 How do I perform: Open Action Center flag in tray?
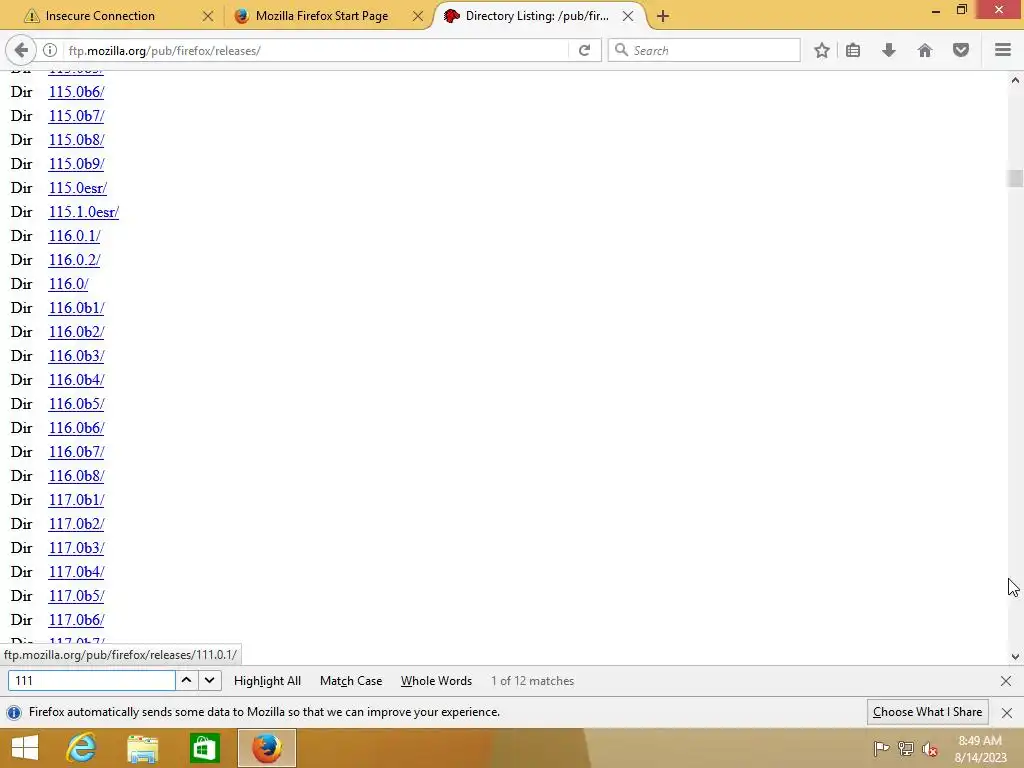pos(881,748)
